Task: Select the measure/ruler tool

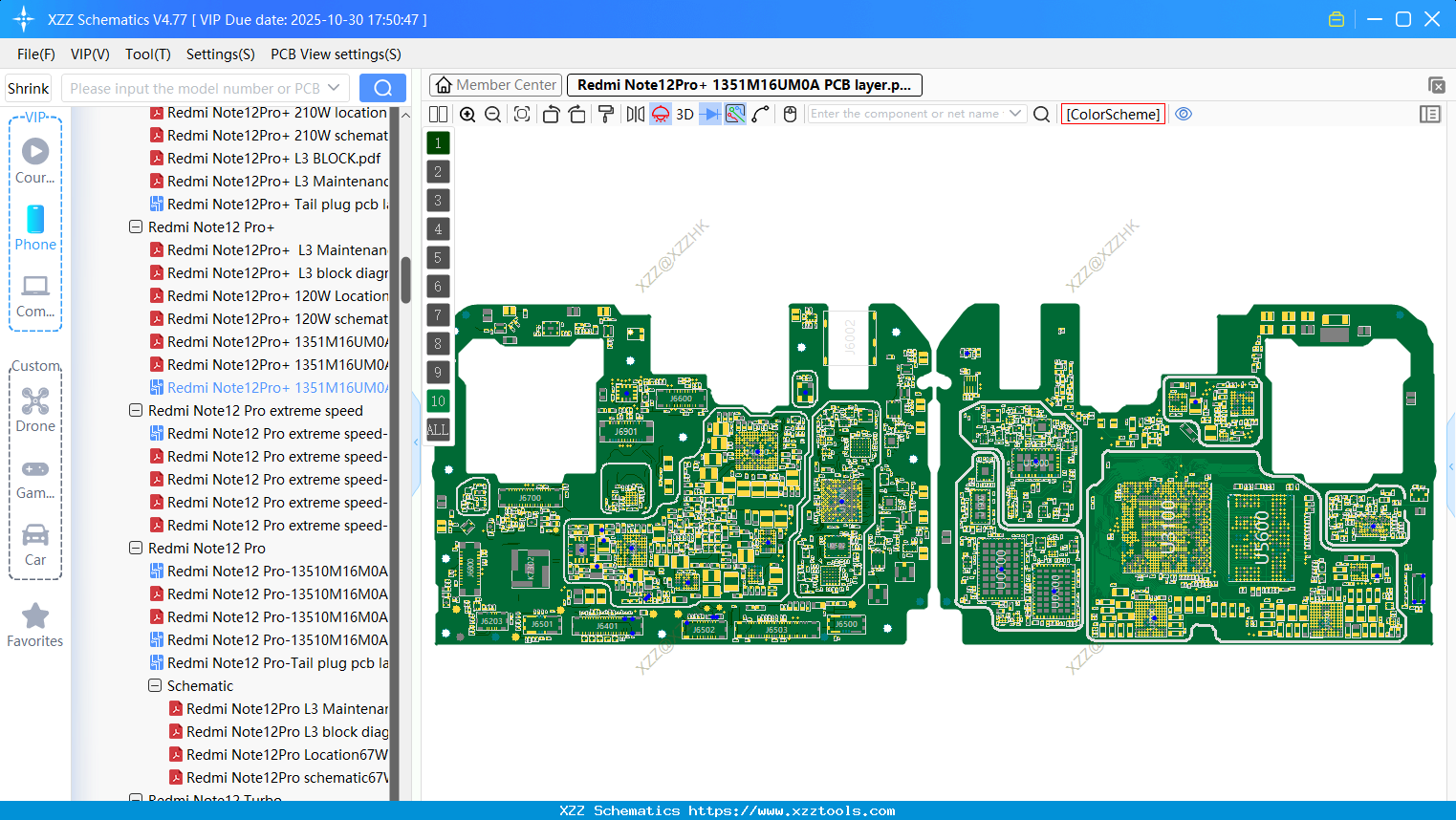Action: tap(758, 114)
